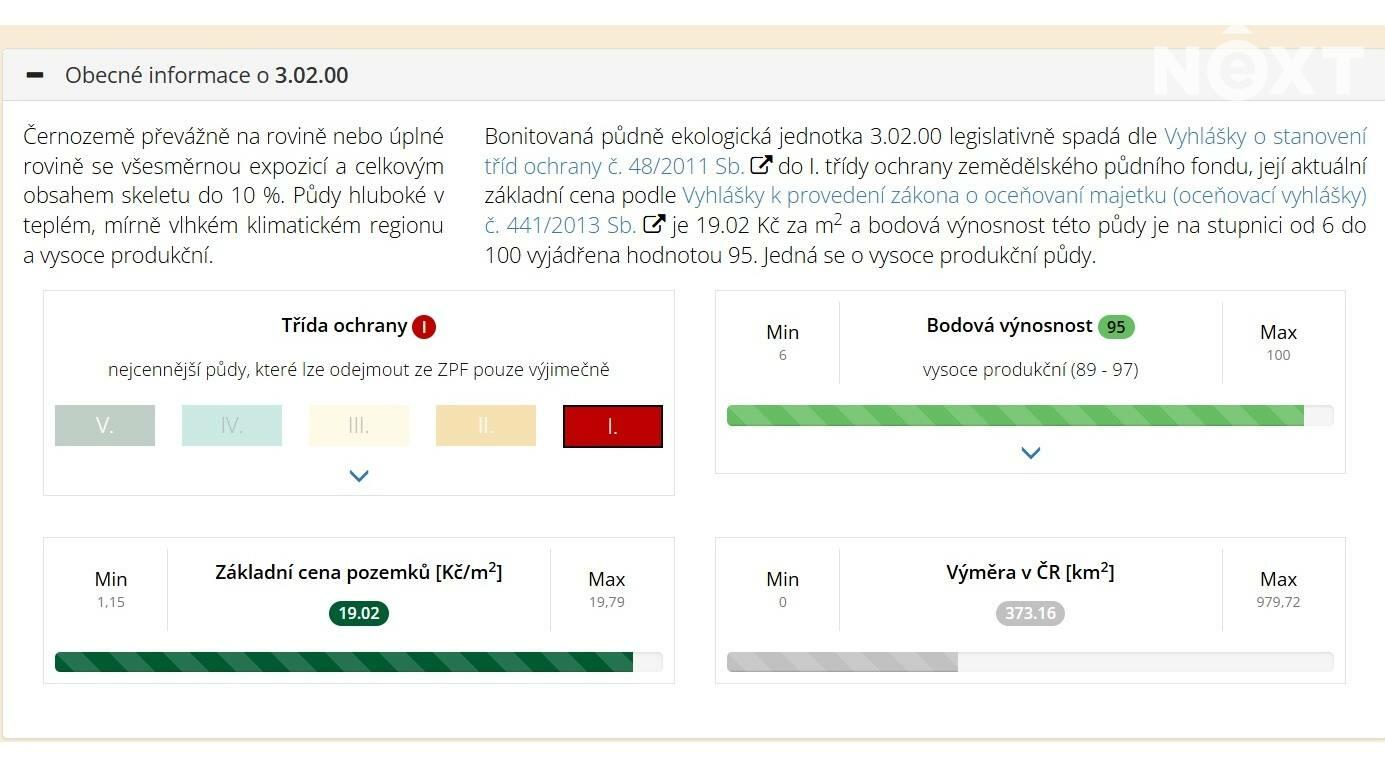
Task: Expand details under Bodová výnosnost chevron
Action: (1030, 453)
